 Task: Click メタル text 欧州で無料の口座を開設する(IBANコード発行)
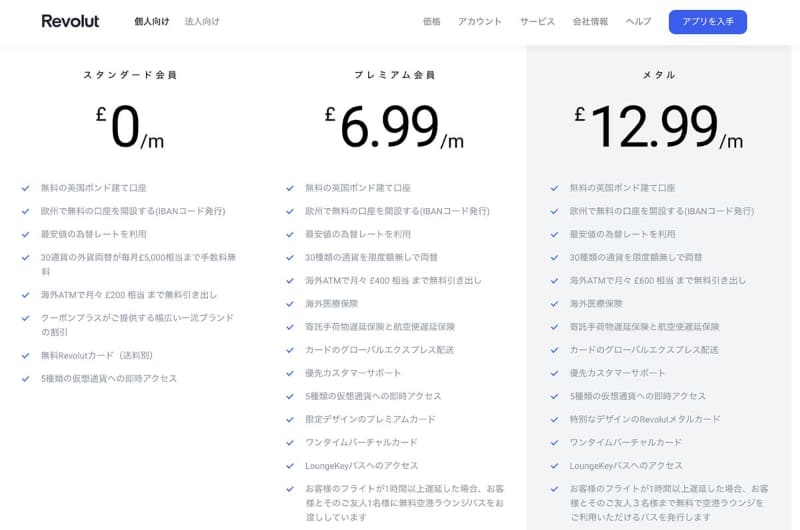[662, 211]
